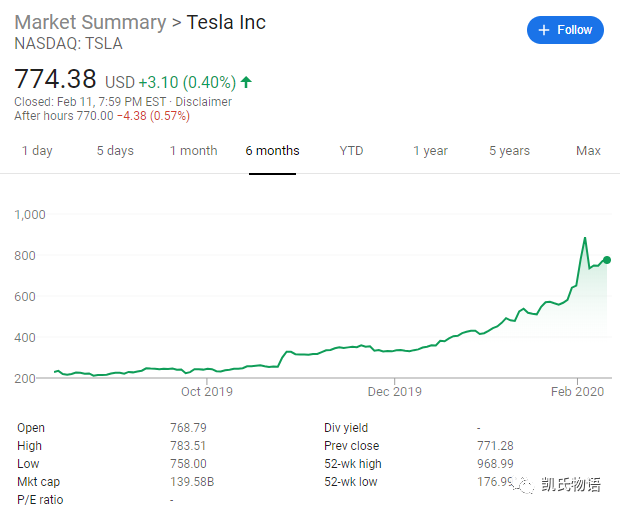
Task: Select the 6 months tab
Action: pyautogui.click(x=272, y=151)
